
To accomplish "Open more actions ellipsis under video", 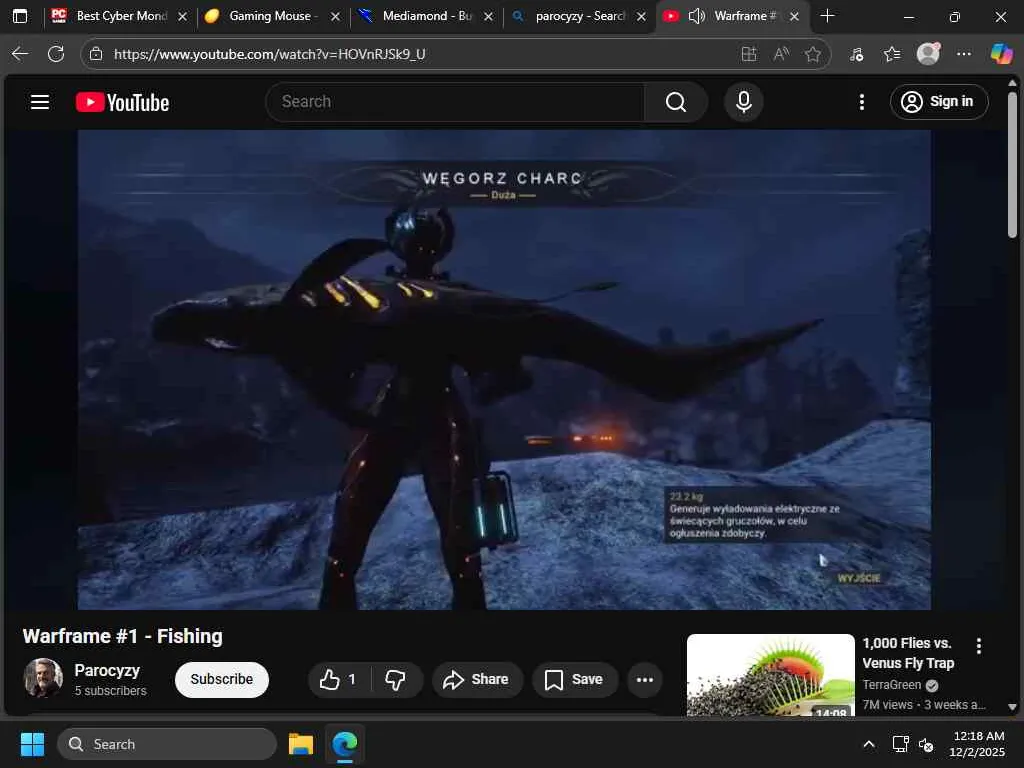I will tap(645, 680).
